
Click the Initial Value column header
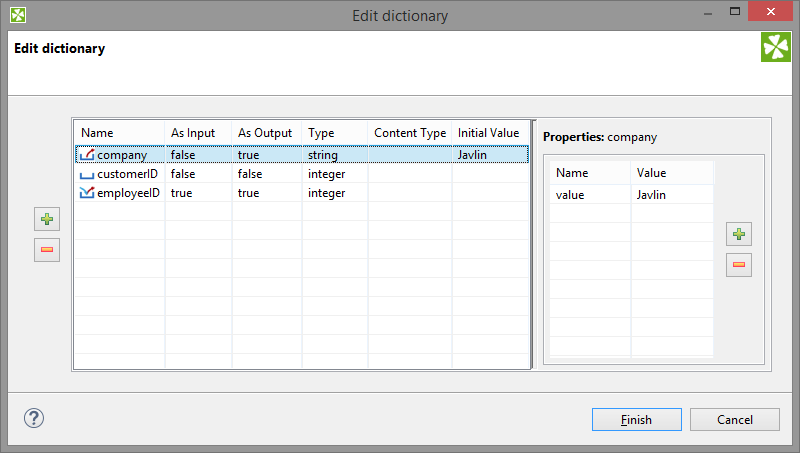(x=489, y=133)
